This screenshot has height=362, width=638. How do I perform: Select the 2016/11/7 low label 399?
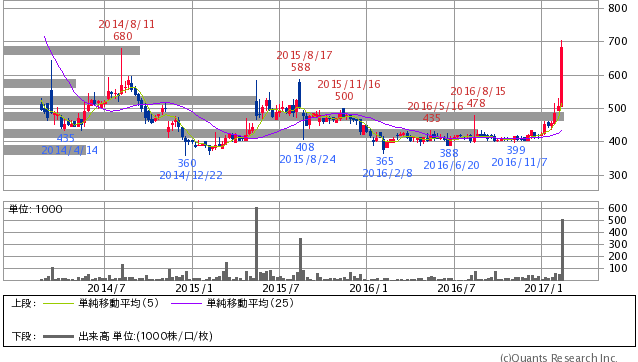tap(516, 150)
